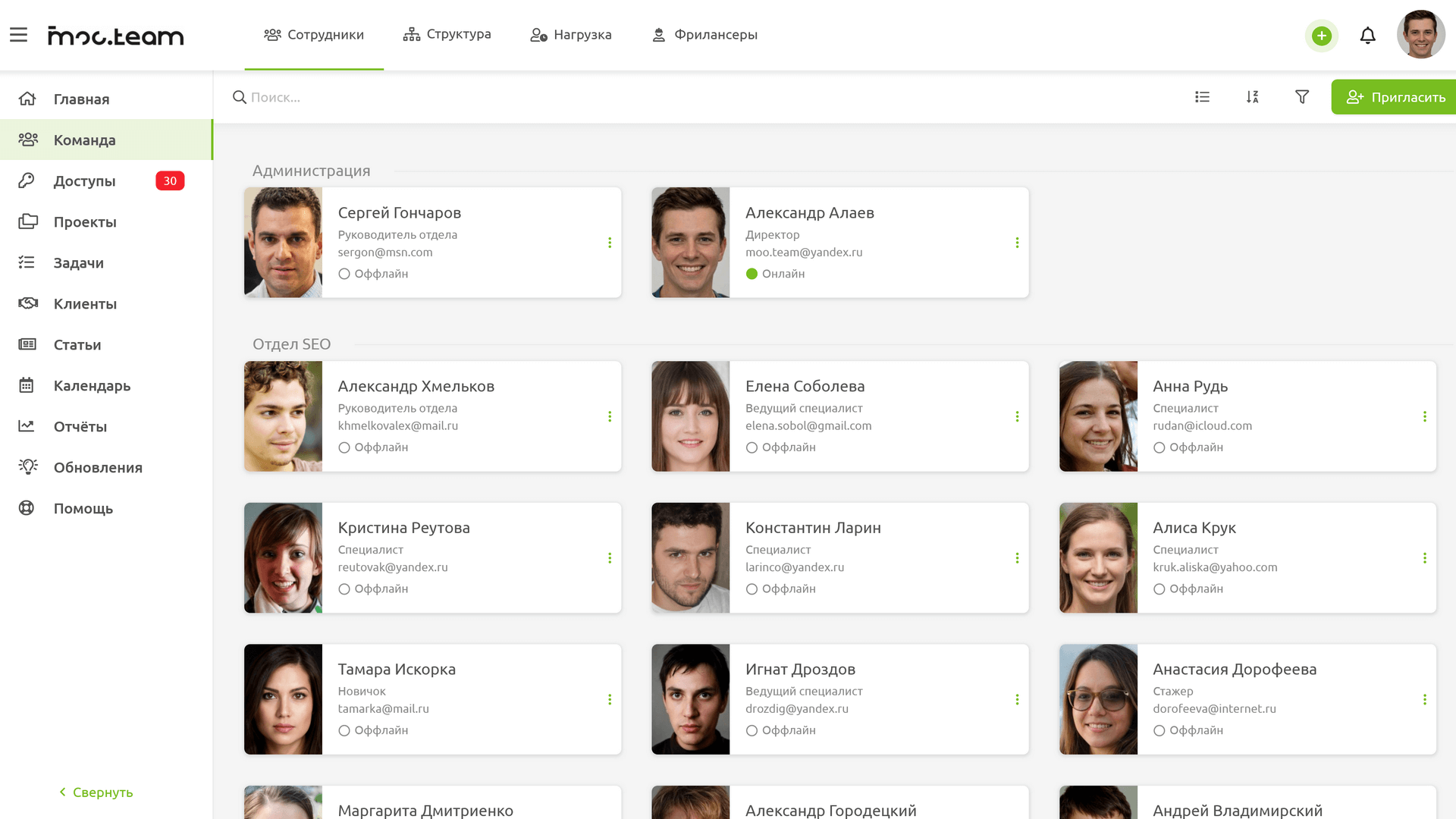Screen dimensions: 1456x819
Task: Click the notification bell
Action: click(x=1368, y=36)
